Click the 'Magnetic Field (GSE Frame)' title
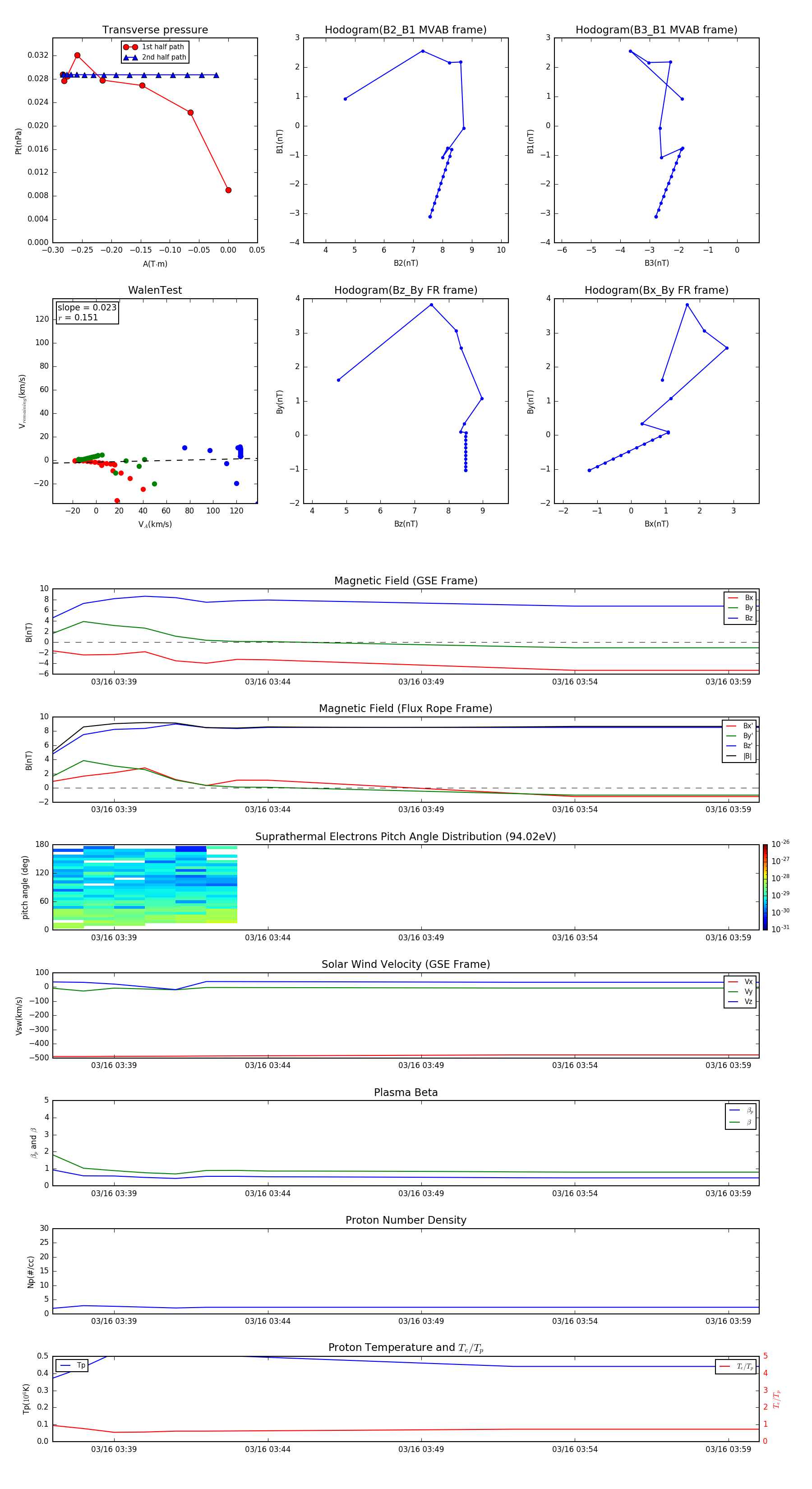This screenshot has height=1489, width=812. click(x=406, y=580)
